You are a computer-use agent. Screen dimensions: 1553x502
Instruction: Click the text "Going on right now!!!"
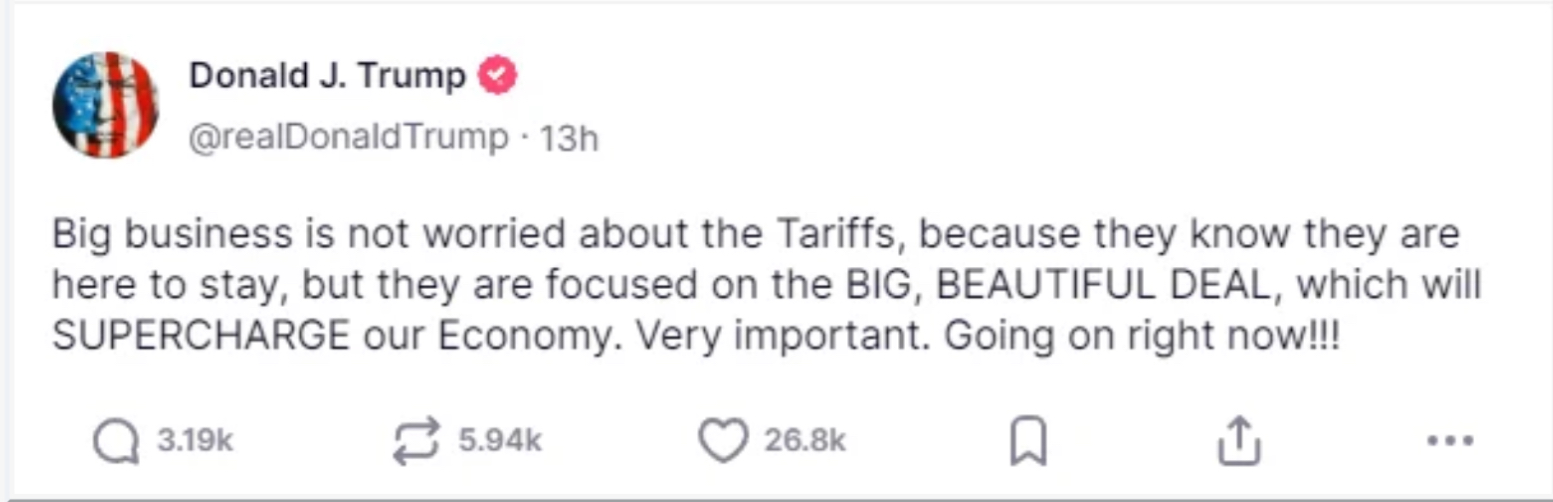point(1140,337)
